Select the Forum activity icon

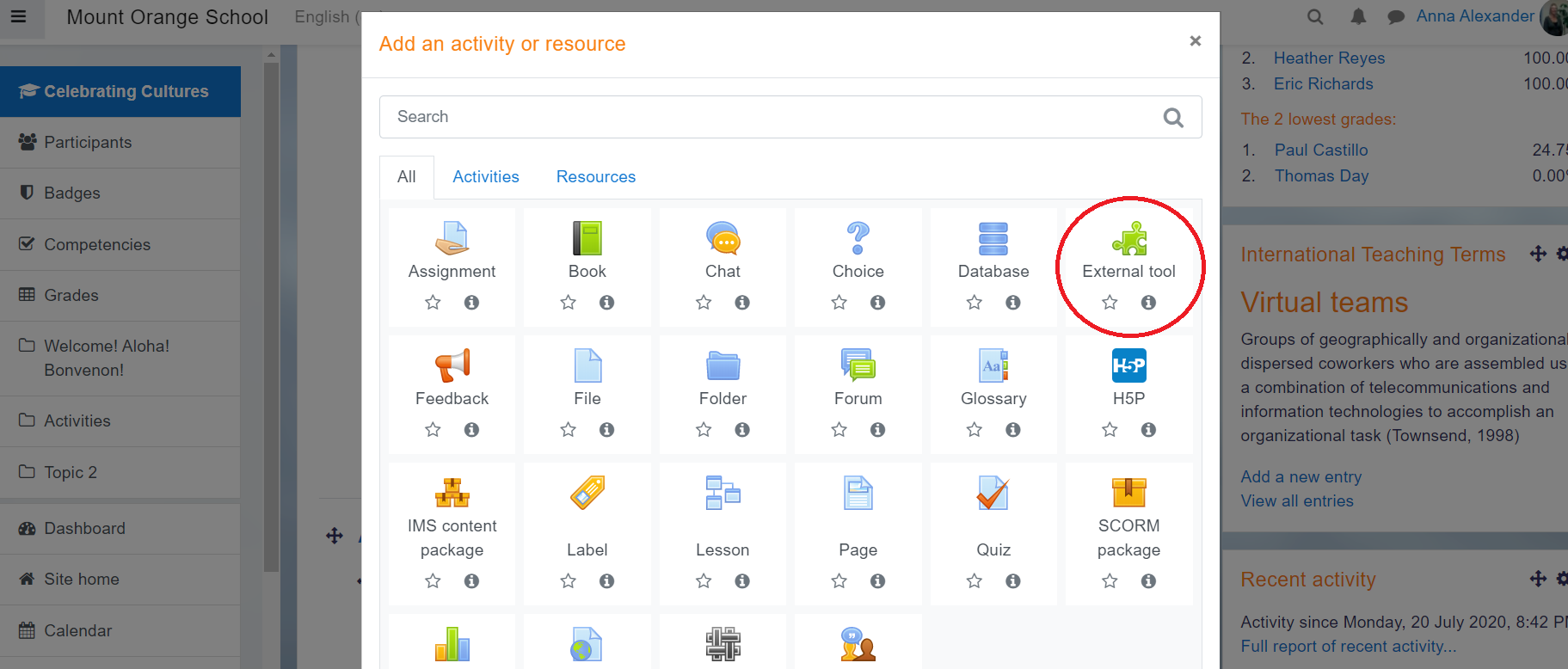[858, 365]
